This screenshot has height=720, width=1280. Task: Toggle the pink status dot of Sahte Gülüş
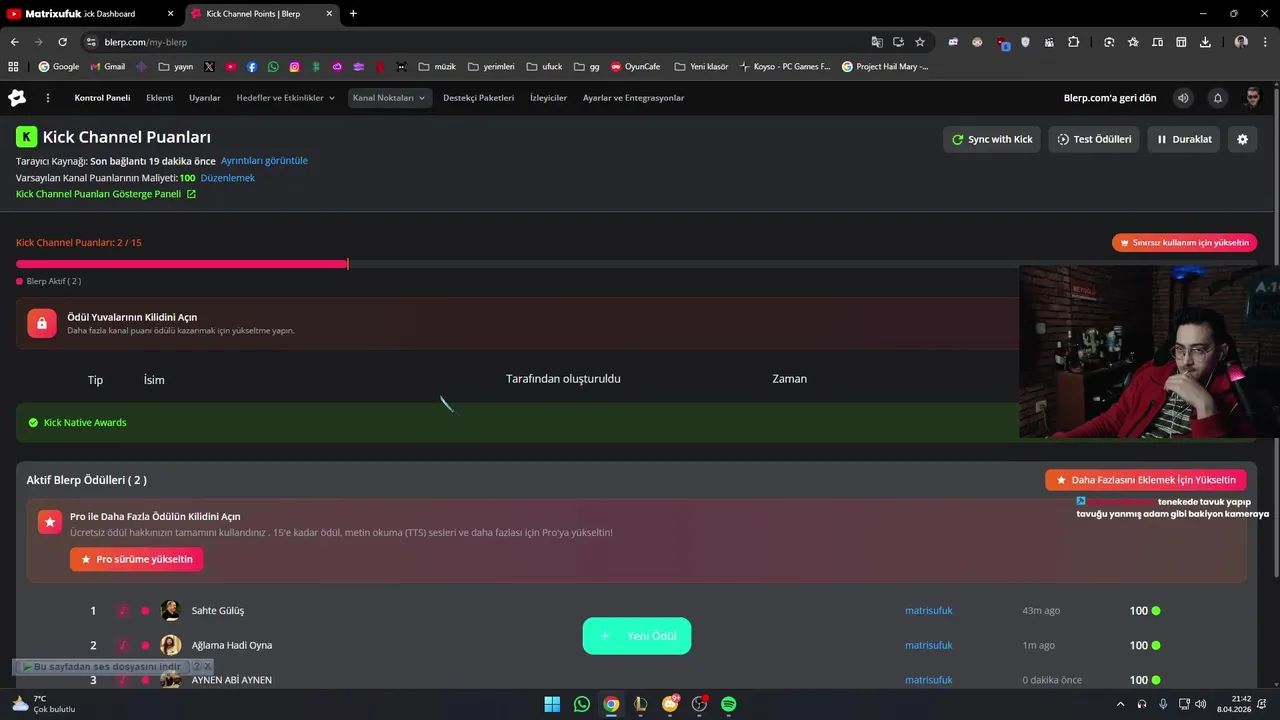145,611
